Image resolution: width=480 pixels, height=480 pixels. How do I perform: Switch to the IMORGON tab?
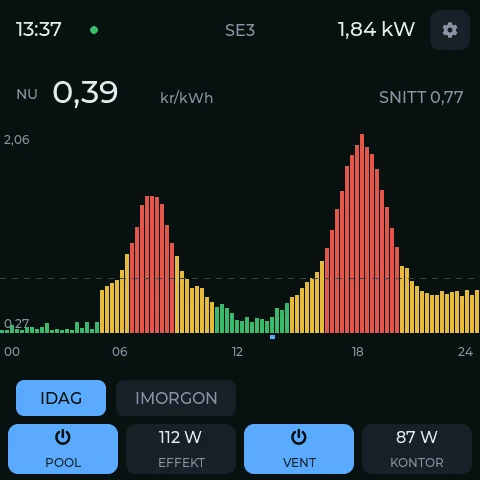point(176,398)
